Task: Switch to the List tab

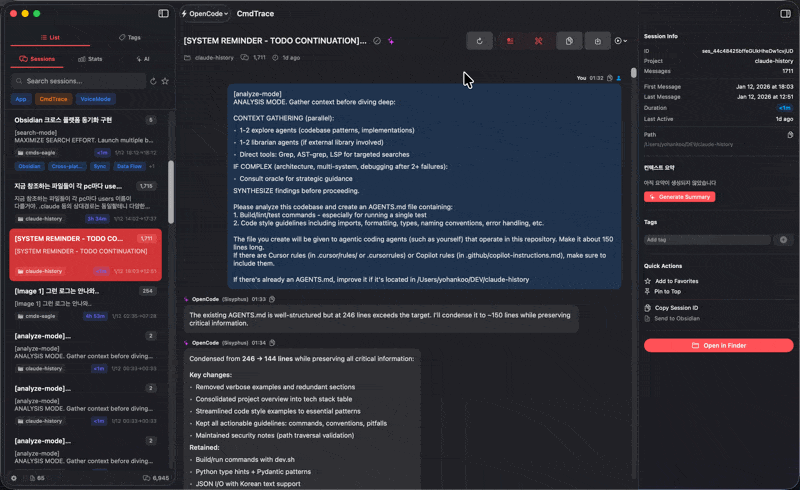Action: coord(50,37)
